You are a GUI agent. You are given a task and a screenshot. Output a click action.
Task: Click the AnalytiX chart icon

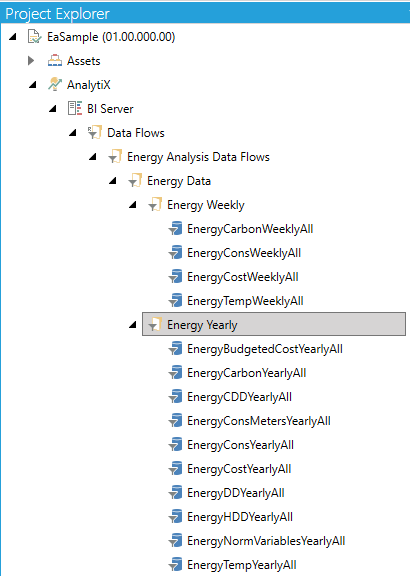[x=55, y=84]
